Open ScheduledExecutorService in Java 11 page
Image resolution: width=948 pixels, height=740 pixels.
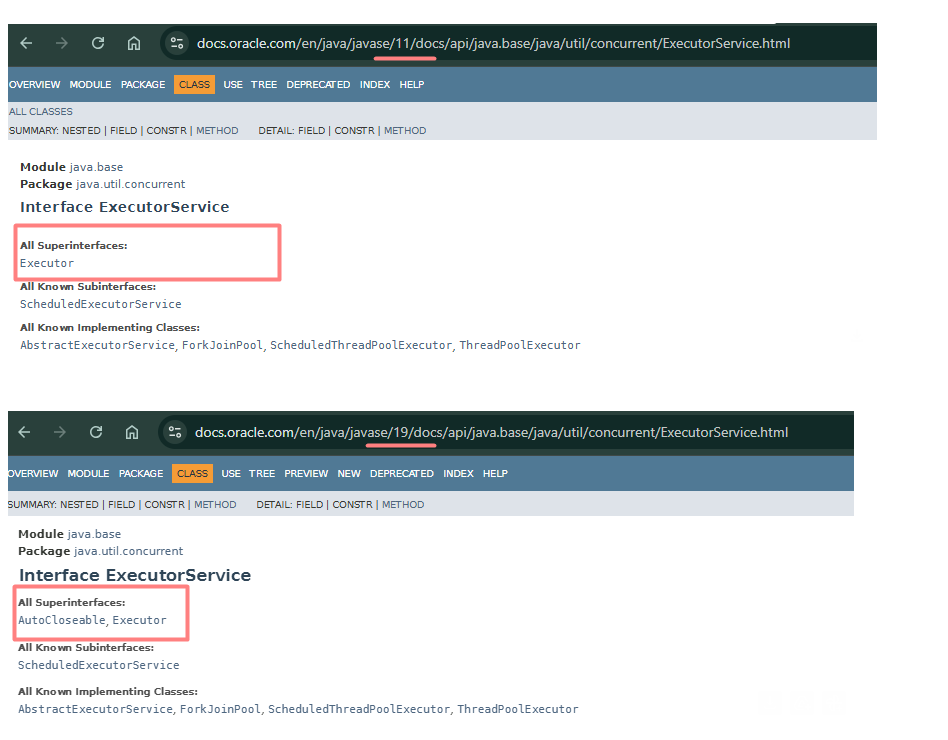[100, 304]
